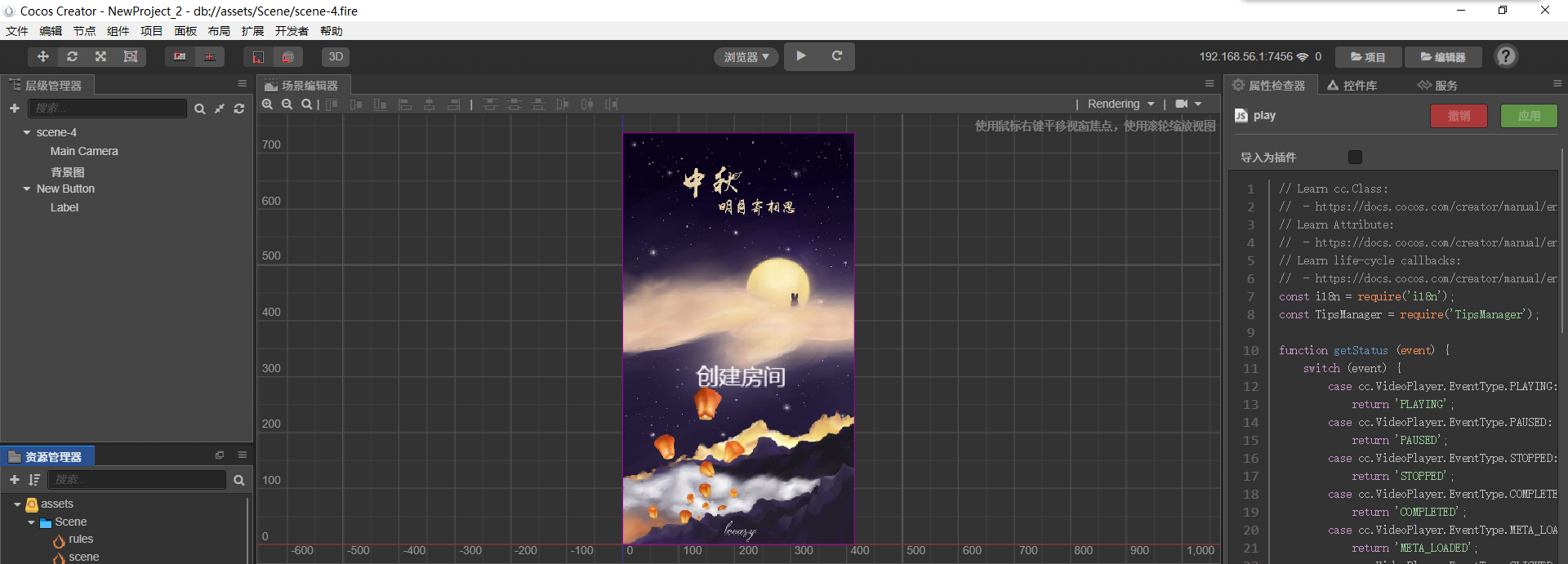Switch to the 服务 tab
Image resolution: width=1568 pixels, height=564 pixels.
click(x=1437, y=85)
